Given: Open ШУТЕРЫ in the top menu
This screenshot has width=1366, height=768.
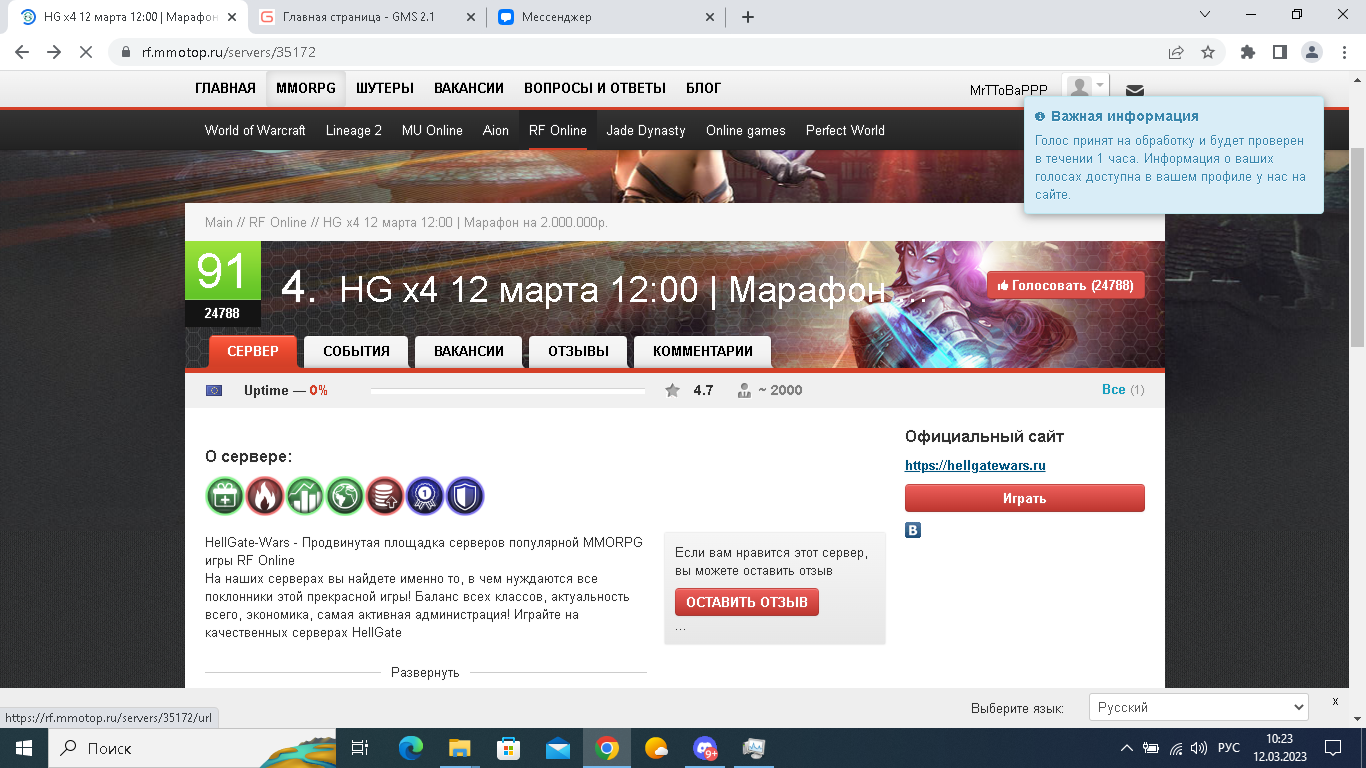Looking at the screenshot, I should [x=385, y=88].
